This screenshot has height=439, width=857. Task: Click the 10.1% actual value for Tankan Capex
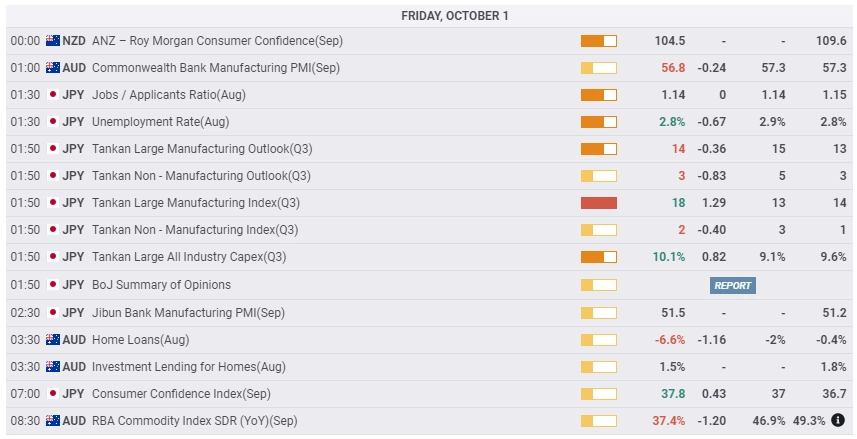668,256
